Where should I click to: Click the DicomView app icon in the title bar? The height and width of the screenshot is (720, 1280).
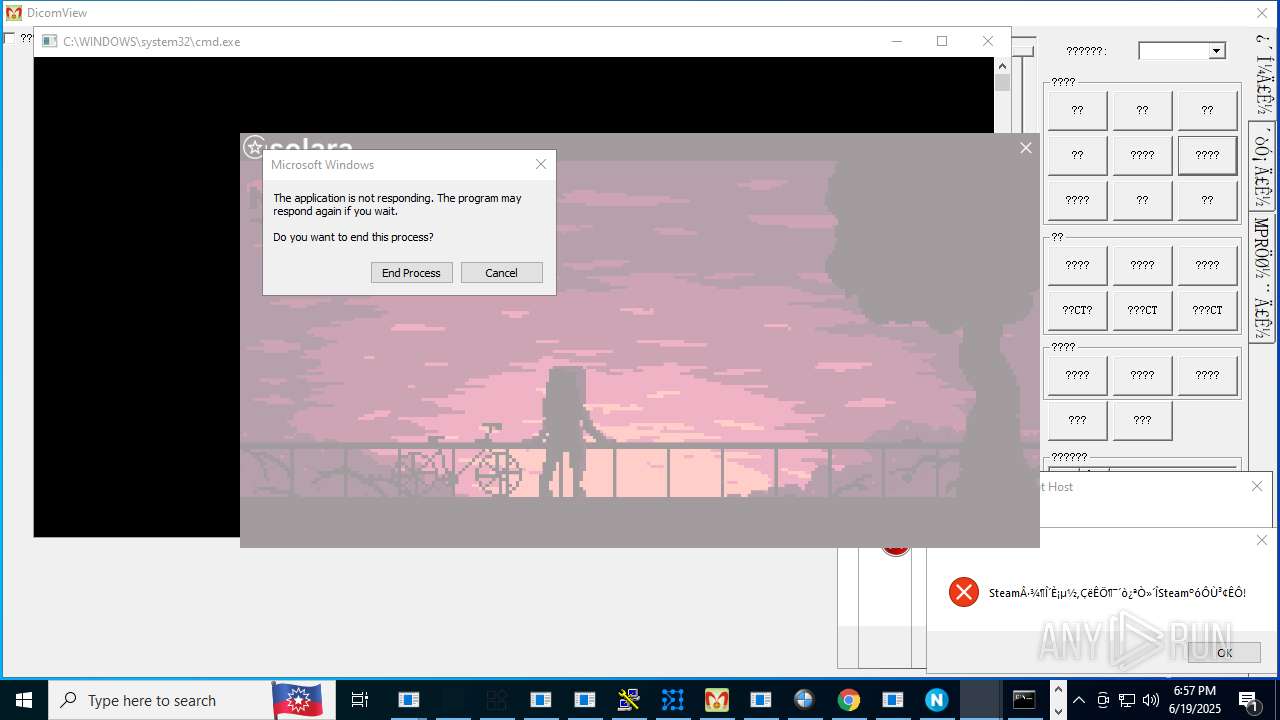point(13,13)
